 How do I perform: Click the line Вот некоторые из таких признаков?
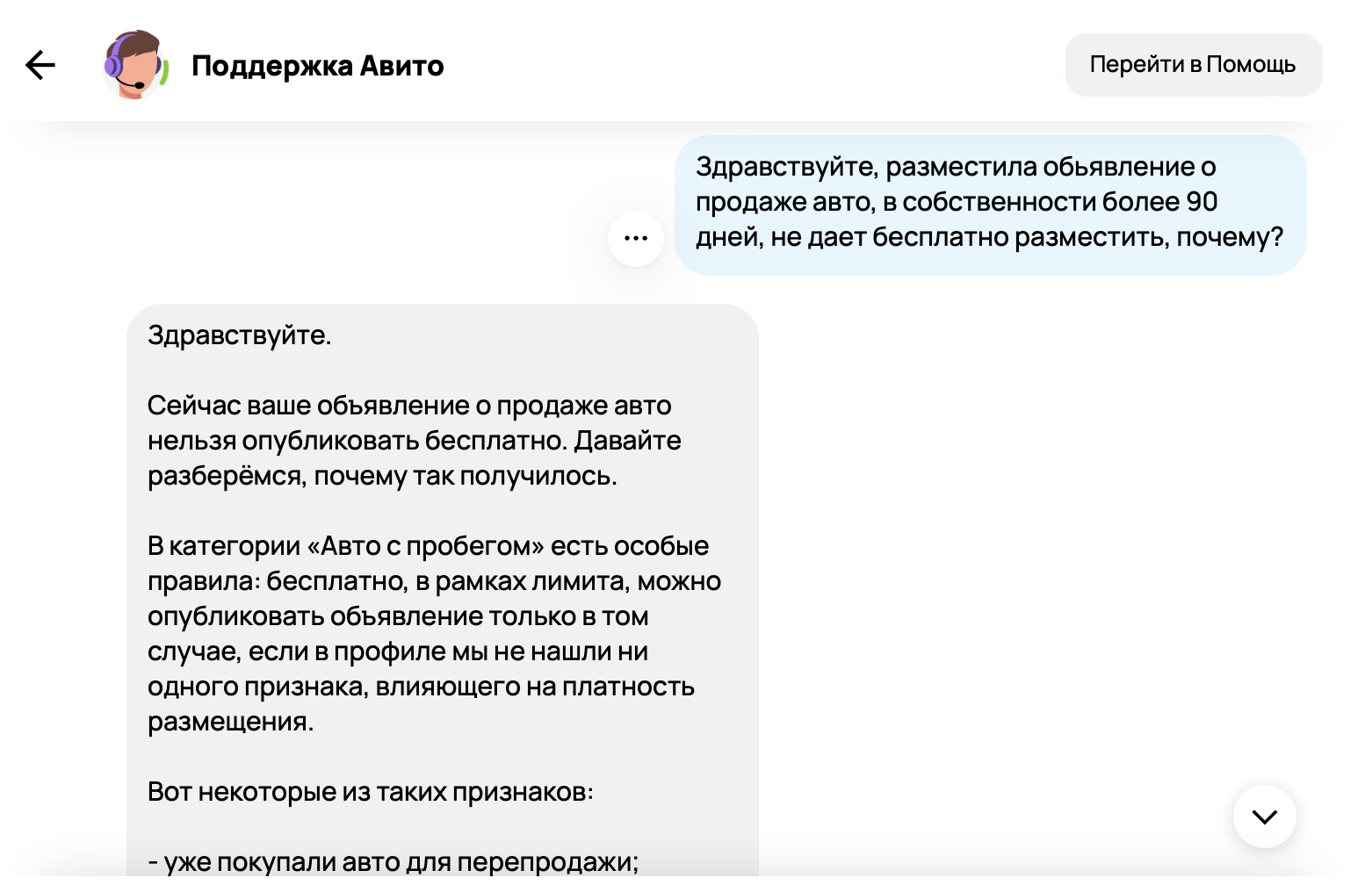coord(370,792)
